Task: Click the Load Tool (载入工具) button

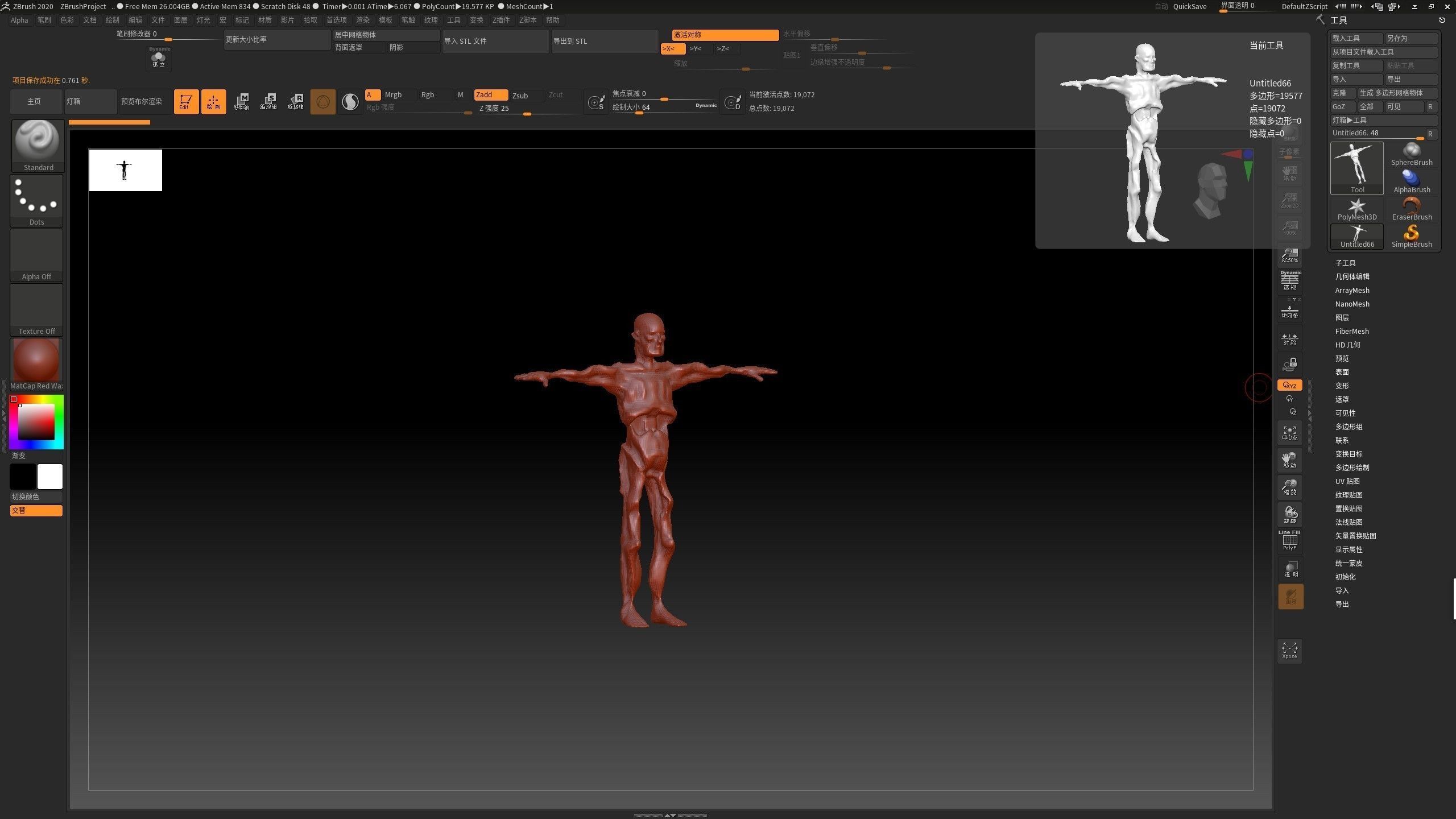Action: 1356,38
